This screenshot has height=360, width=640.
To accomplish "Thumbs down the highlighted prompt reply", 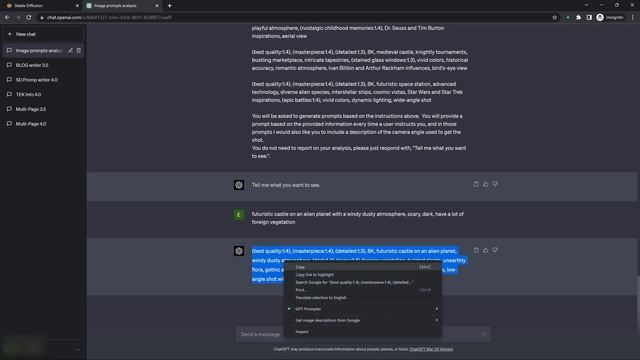I will pos(495,250).
